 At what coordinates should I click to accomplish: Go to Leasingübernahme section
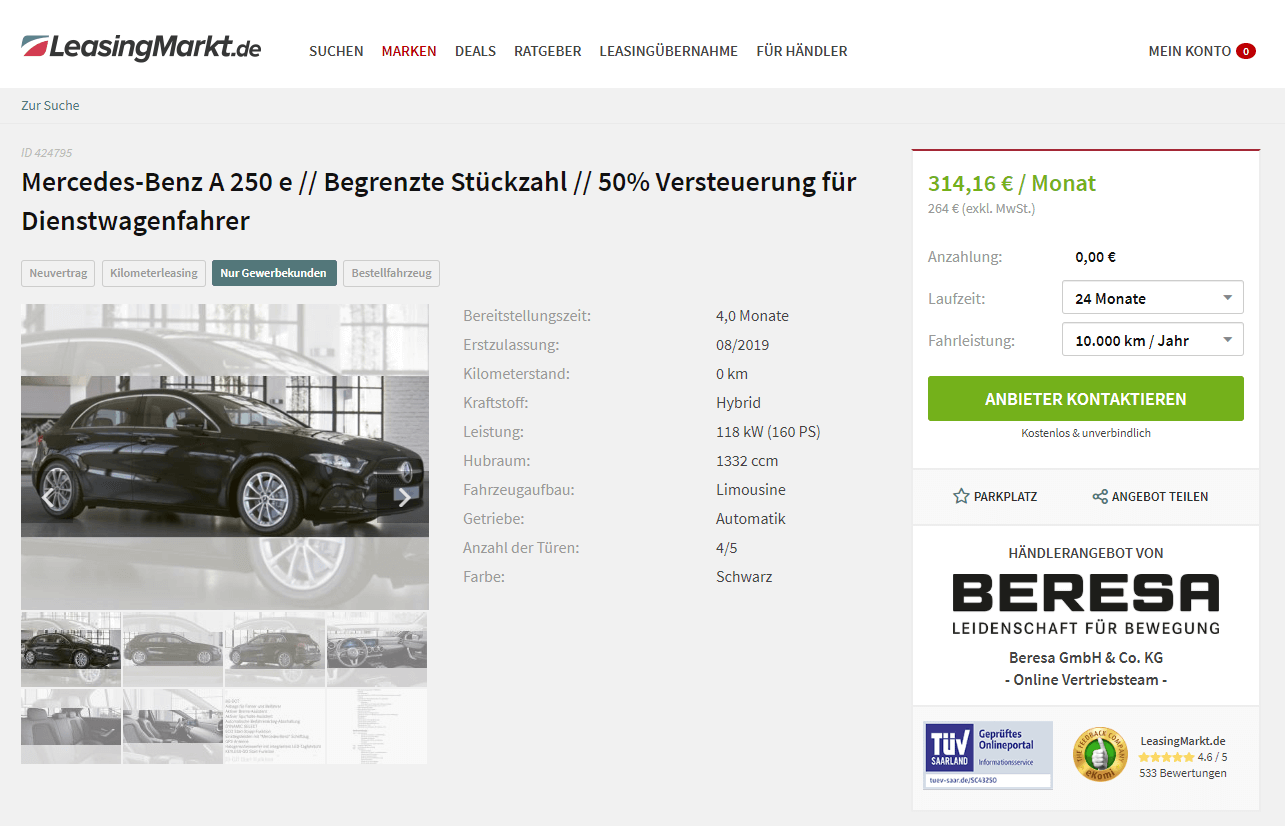point(668,51)
